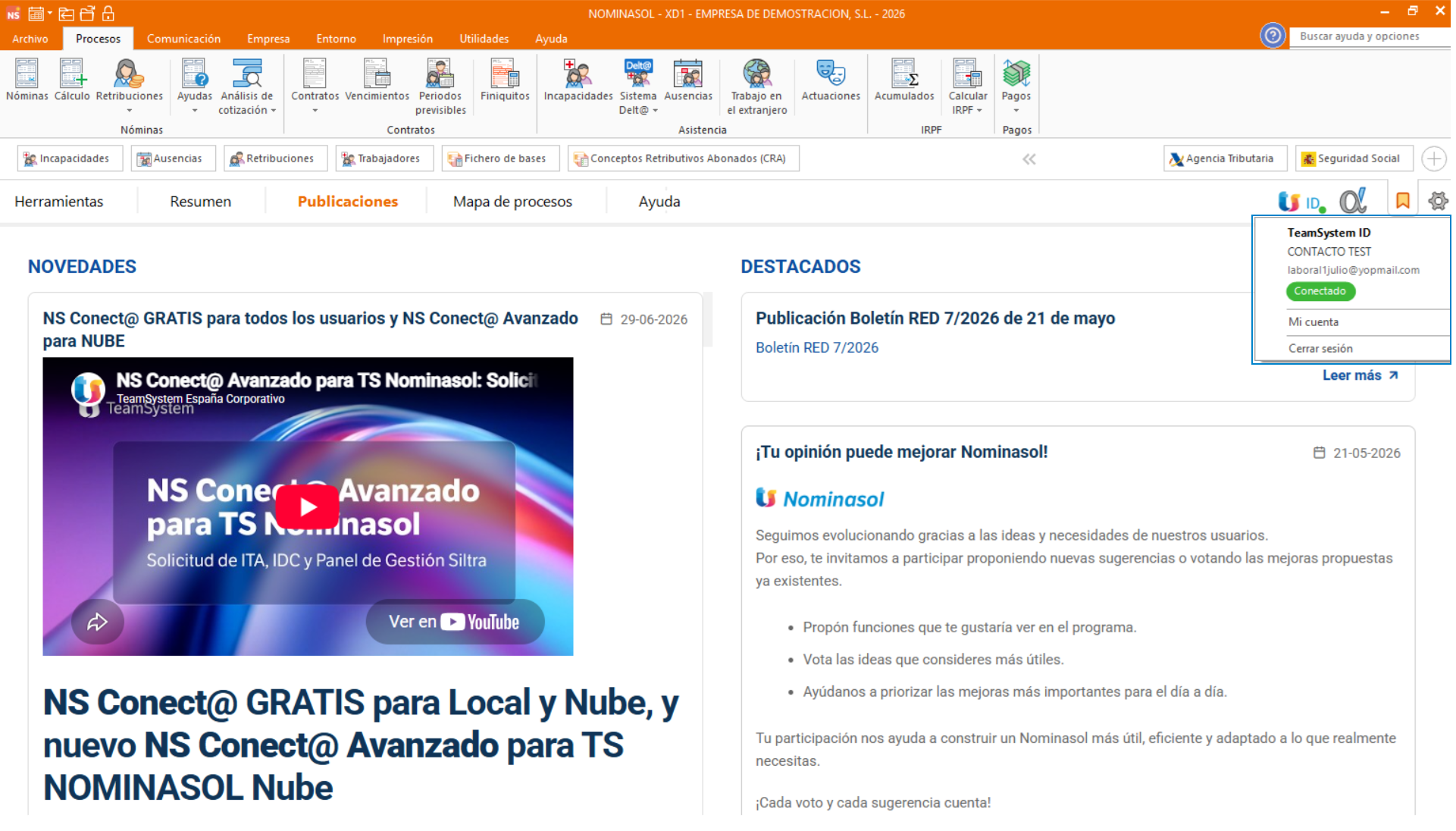The height and width of the screenshot is (831, 1456).
Task: Open Ausencias in the Asistencia ribbon group
Action: point(688,80)
